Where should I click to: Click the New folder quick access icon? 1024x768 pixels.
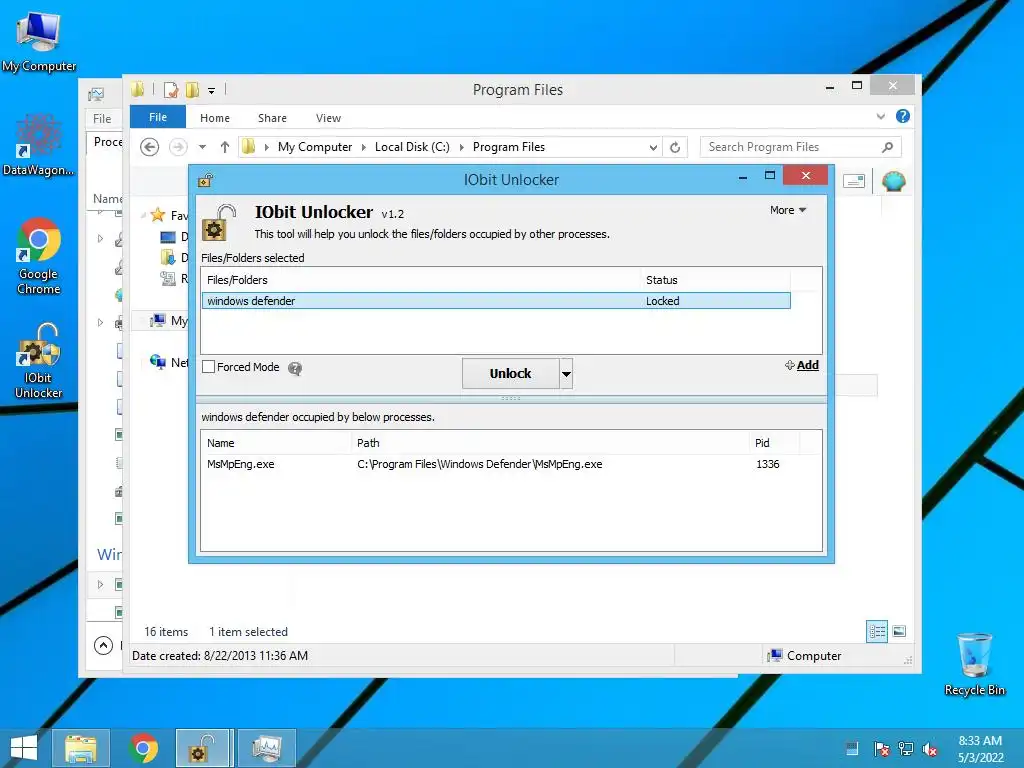[x=192, y=90]
